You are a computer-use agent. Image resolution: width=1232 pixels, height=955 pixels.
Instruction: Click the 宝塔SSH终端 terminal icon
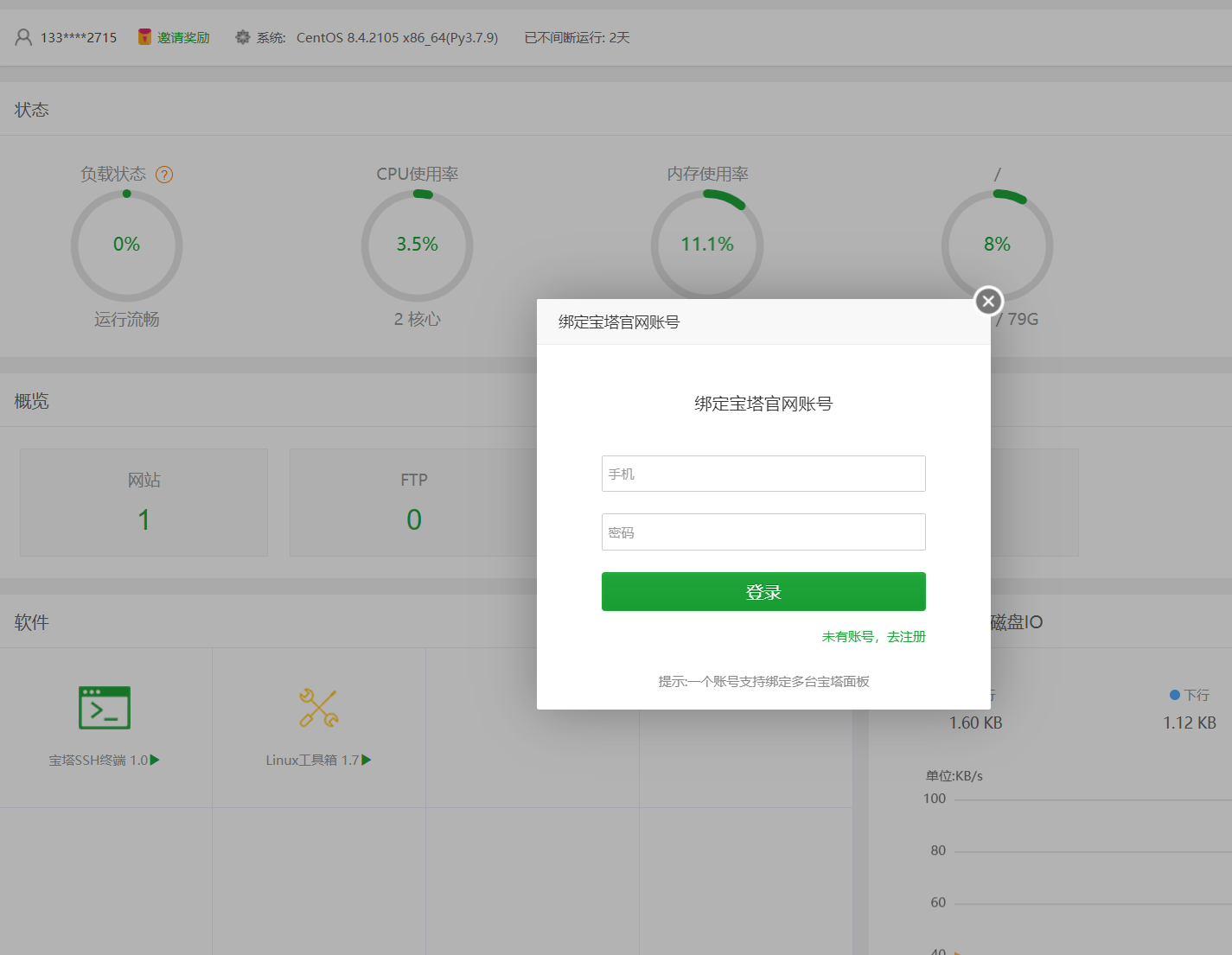pyautogui.click(x=105, y=708)
